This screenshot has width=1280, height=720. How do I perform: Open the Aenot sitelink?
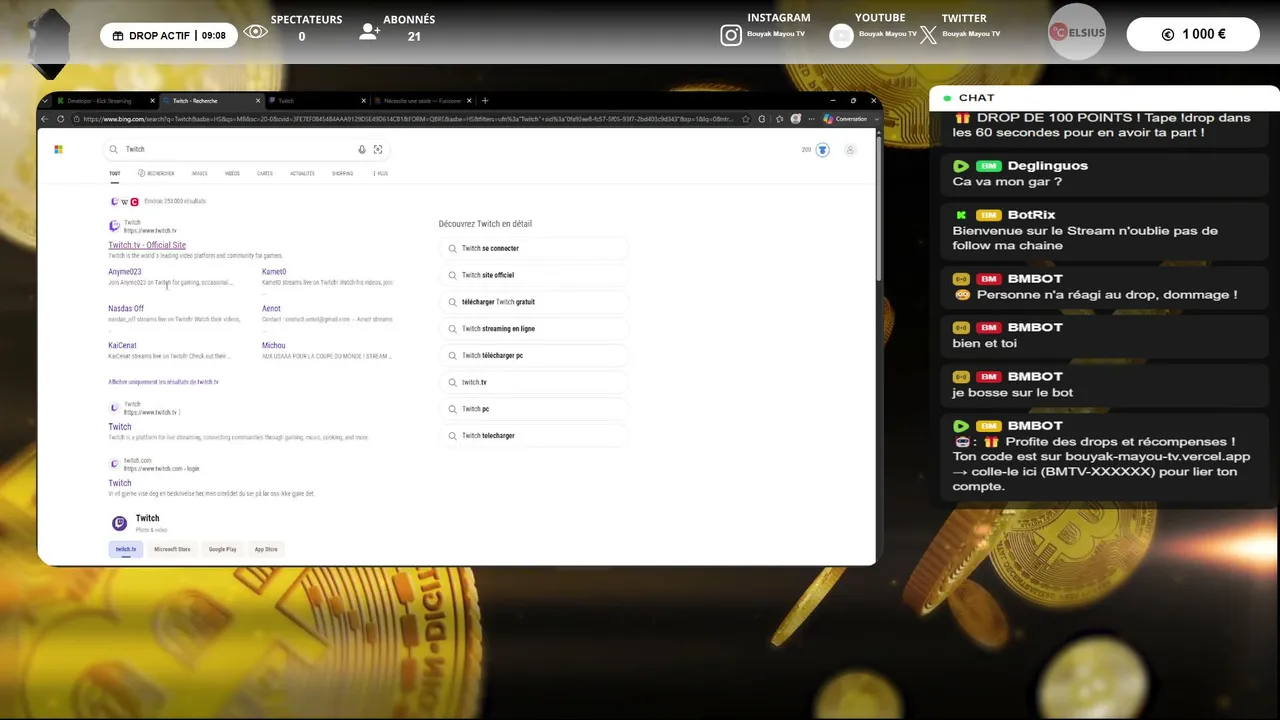coord(271,309)
